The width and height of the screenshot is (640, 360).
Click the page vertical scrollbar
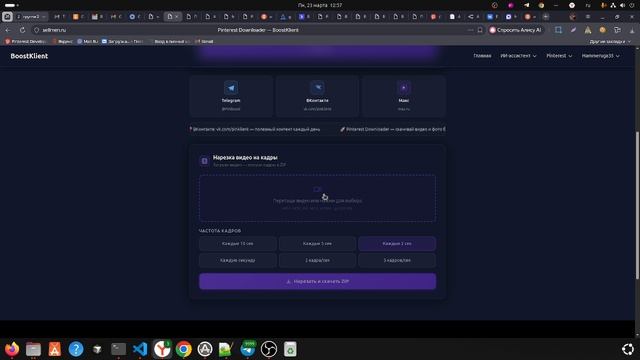(x=637, y=205)
